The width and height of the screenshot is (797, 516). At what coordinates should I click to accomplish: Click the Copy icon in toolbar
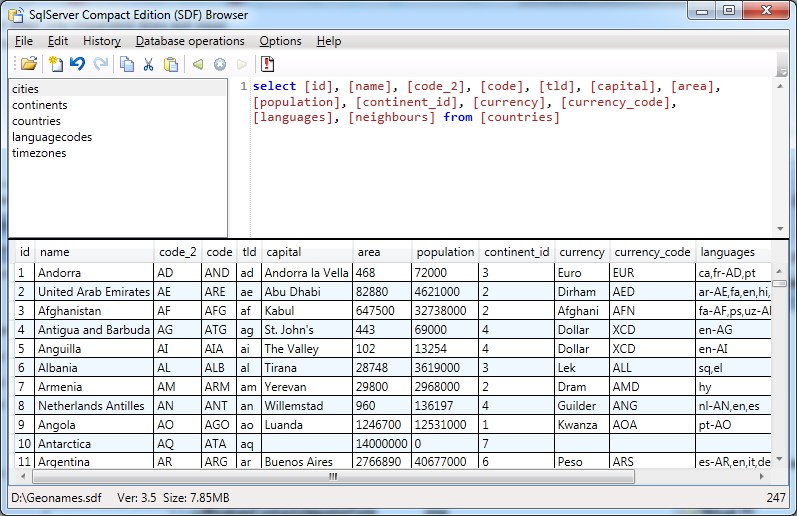click(x=127, y=64)
